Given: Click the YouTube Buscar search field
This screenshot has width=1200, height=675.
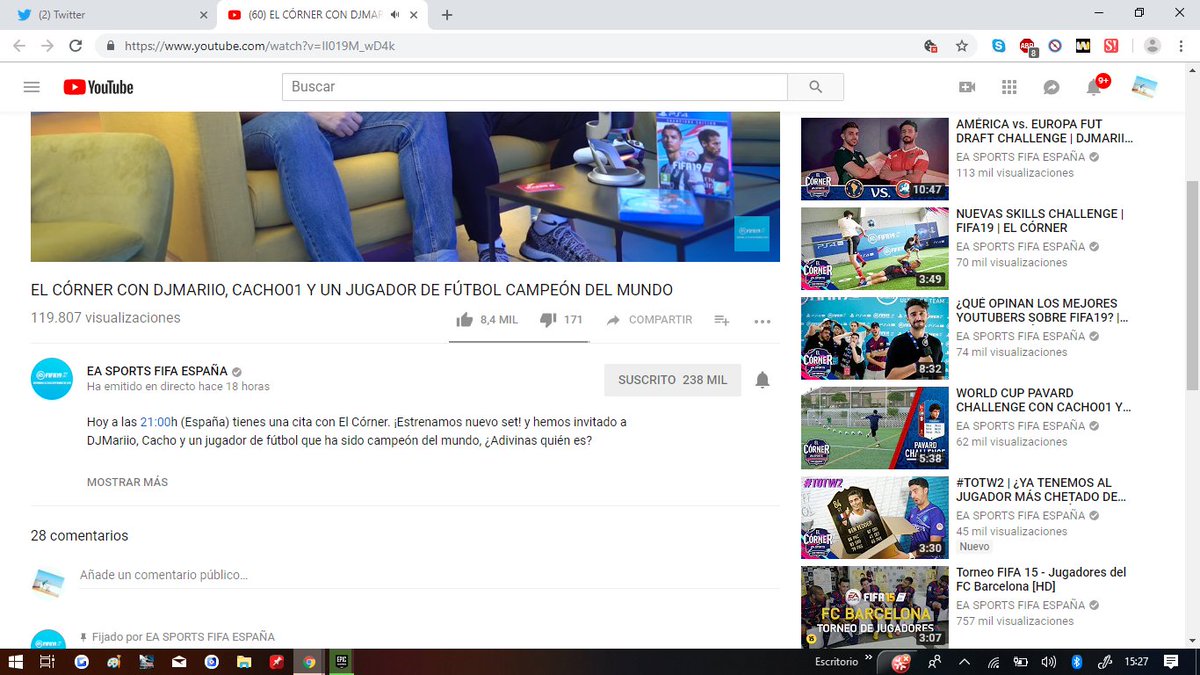Looking at the screenshot, I should pyautogui.click(x=535, y=87).
